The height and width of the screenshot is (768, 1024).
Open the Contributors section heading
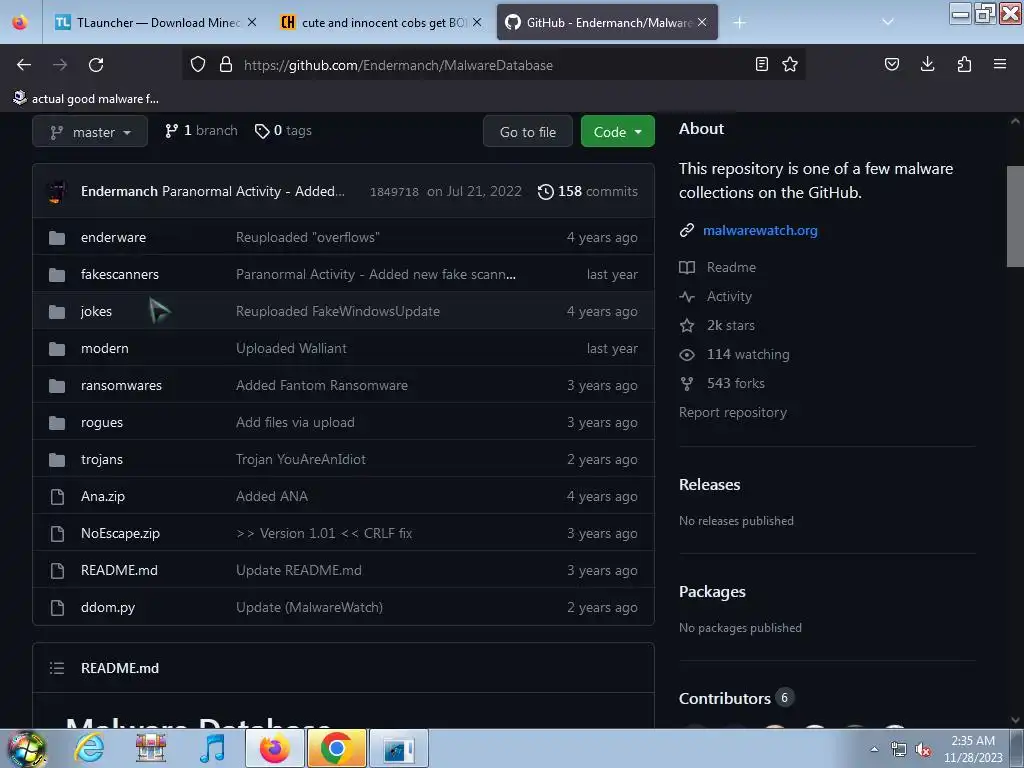(725, 699)
